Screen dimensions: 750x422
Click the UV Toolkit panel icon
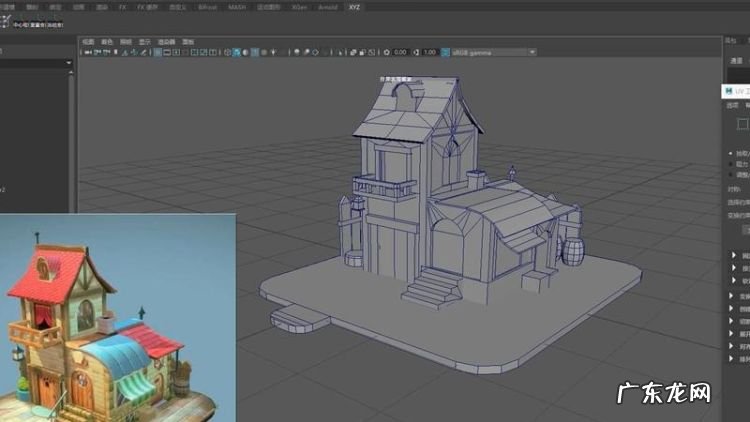pos(727,90)
